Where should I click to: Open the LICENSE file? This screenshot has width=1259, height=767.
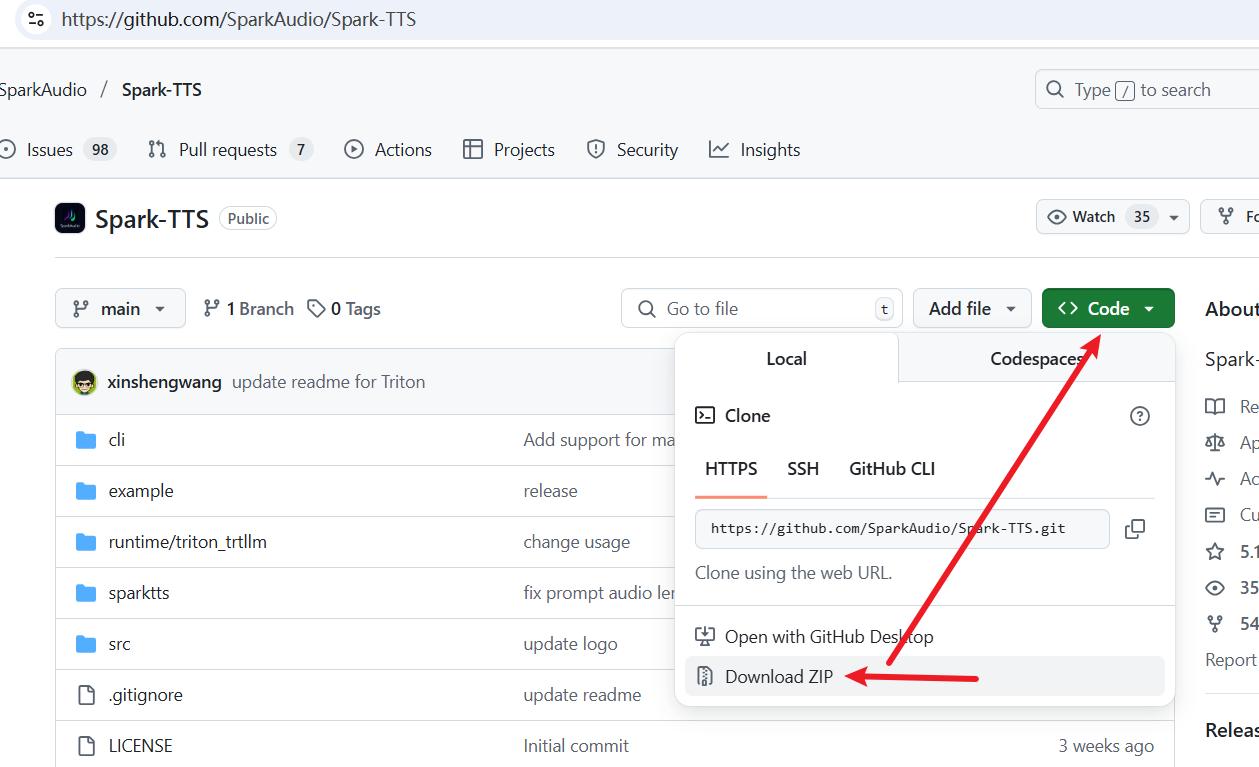click(140, 746)
